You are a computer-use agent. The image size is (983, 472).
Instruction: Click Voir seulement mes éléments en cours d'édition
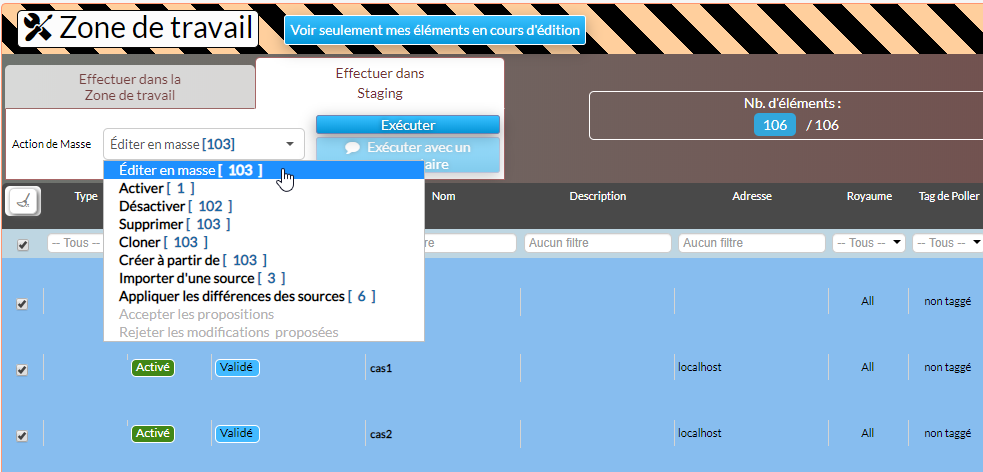pyautogui.click(x=435, y=30)
